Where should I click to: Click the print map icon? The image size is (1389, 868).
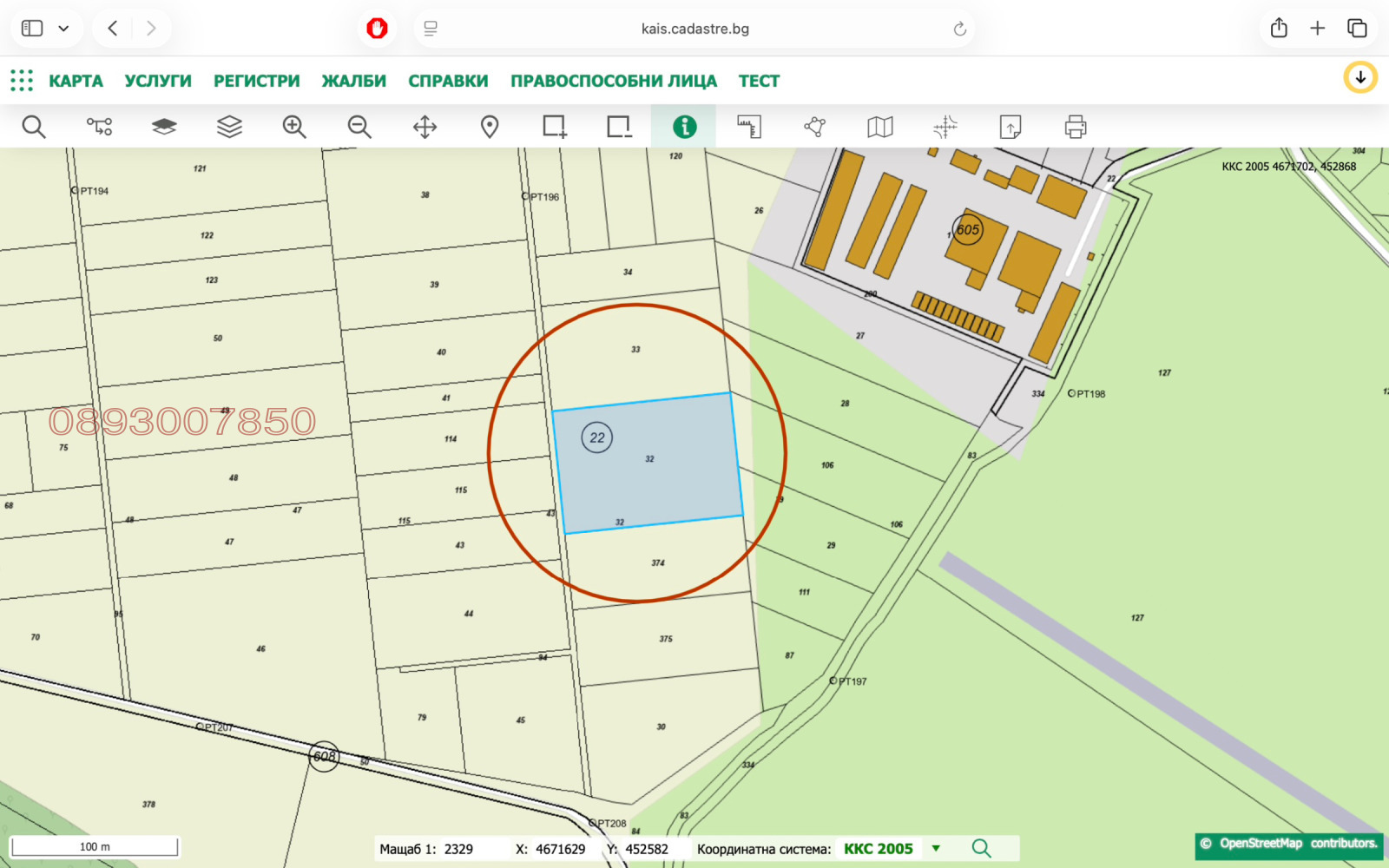click(x=1076, y=127)
